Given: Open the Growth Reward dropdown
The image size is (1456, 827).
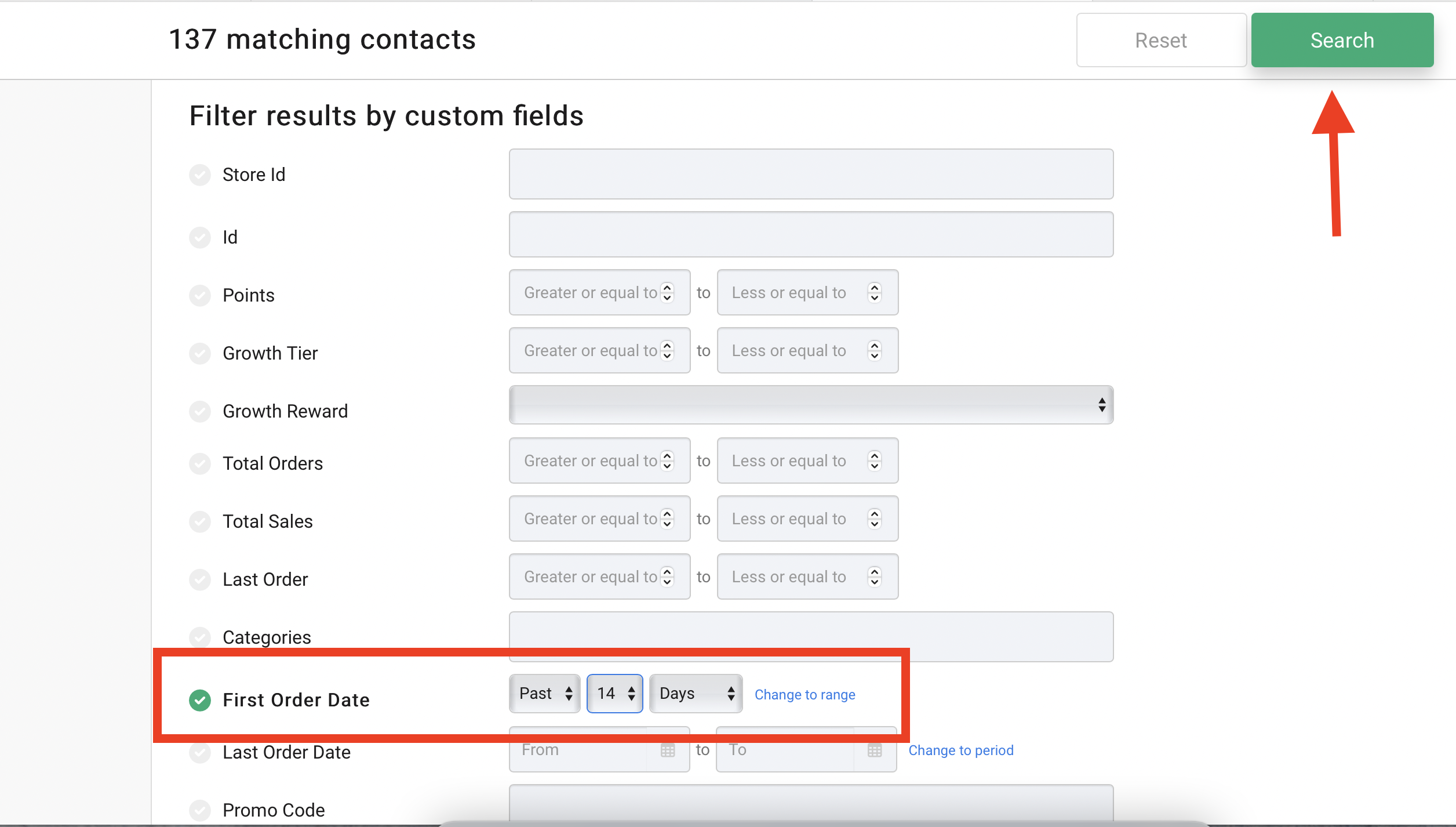Looking at the screenshot, I should 811,405.
